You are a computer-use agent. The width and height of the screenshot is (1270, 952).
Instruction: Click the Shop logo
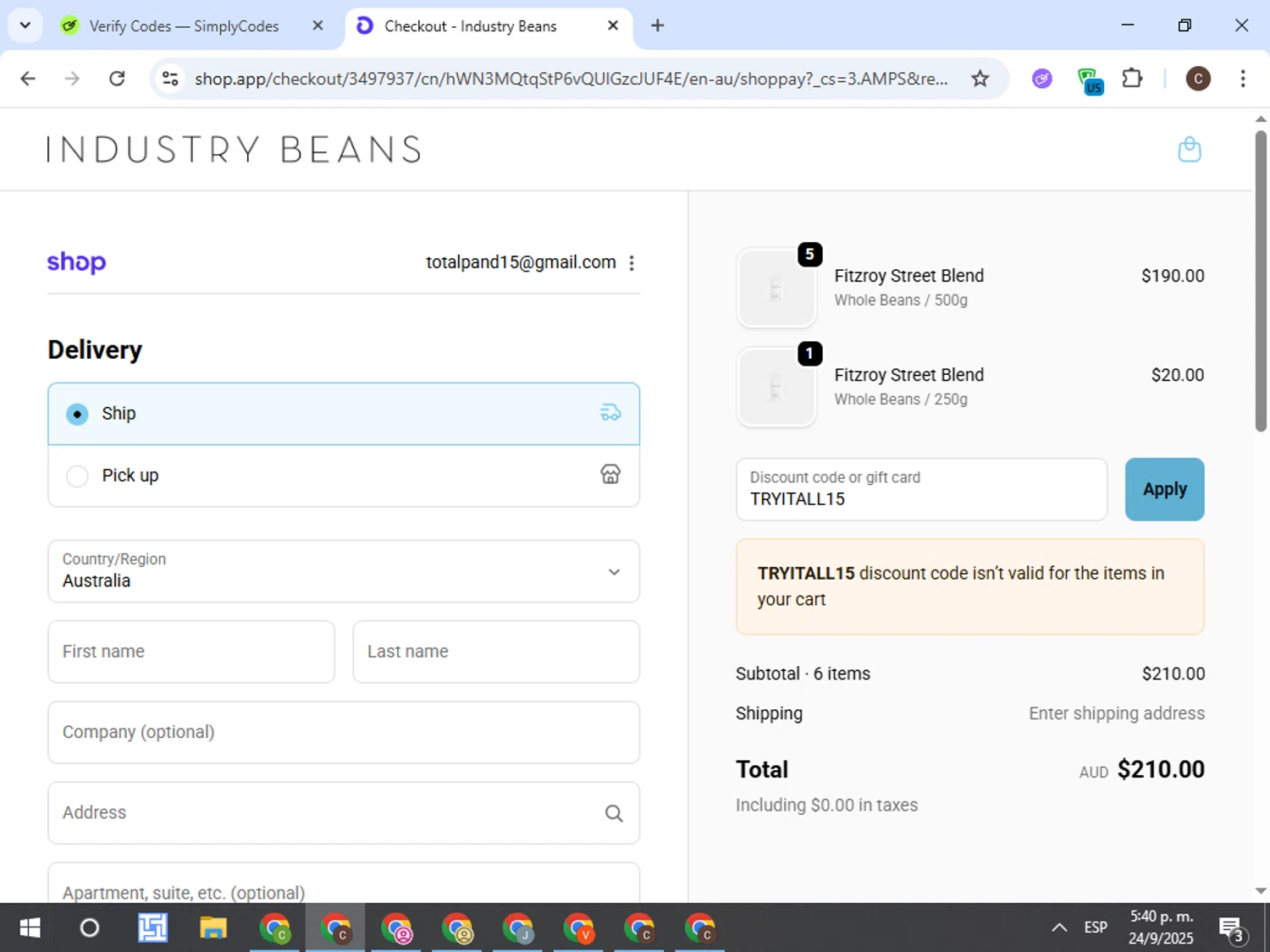[x=76, y=262]
